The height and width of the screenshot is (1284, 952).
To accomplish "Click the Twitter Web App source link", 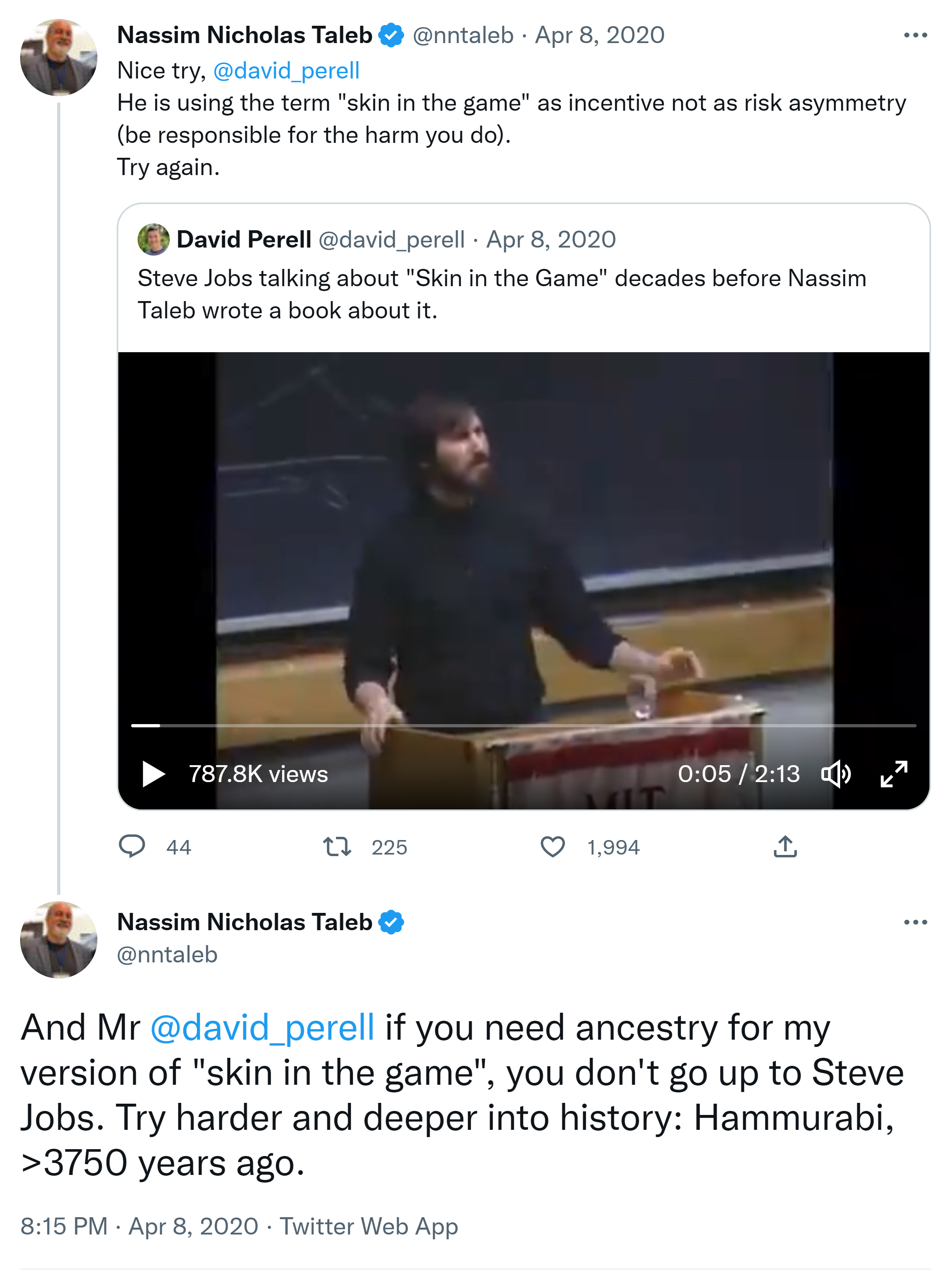I will tap(369, 1226).
